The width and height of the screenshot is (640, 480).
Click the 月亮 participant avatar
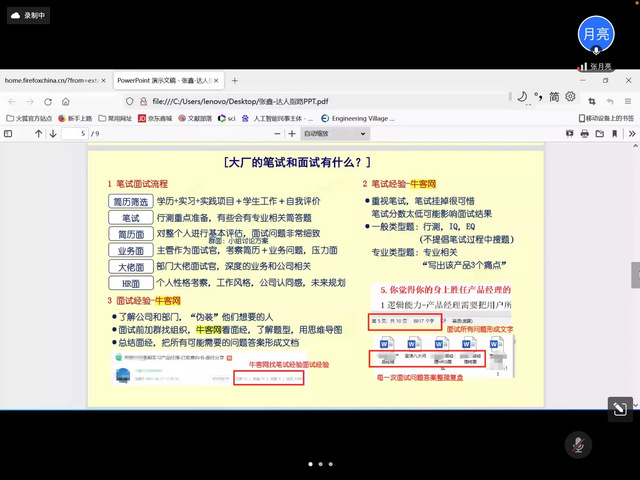click(x=596, y=34)
